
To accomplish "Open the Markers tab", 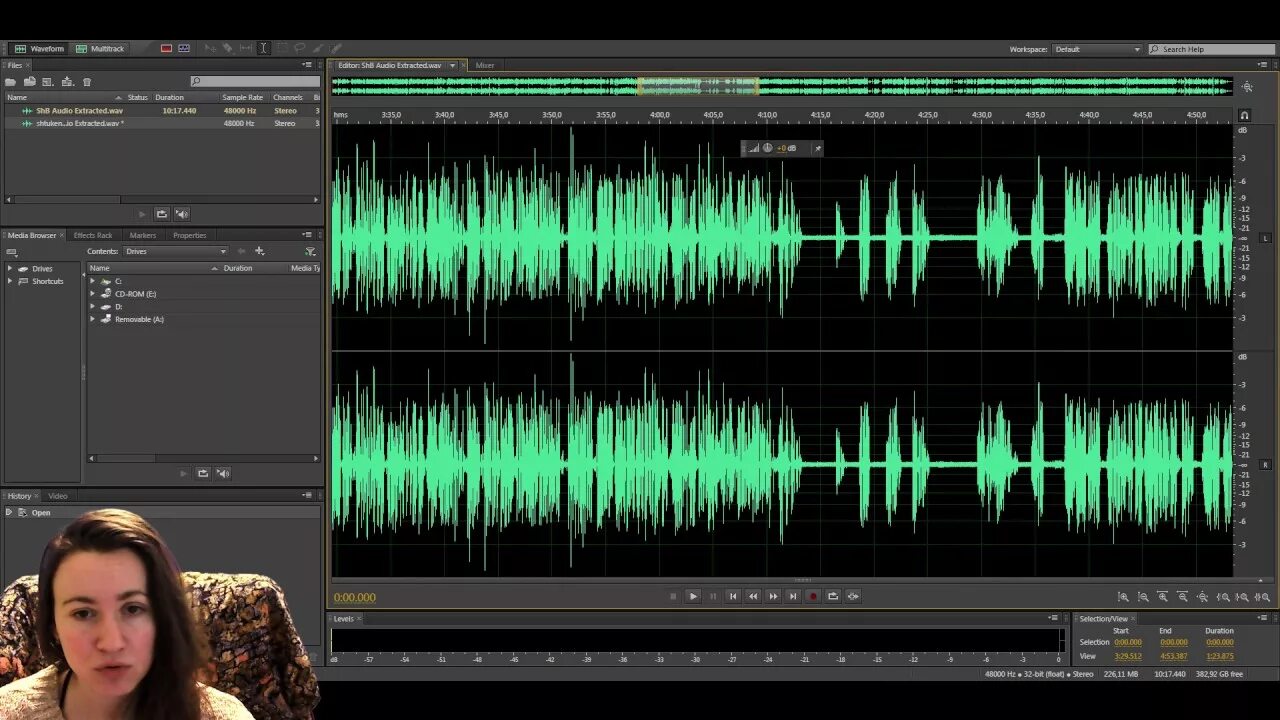I will (x=143, y=235).
